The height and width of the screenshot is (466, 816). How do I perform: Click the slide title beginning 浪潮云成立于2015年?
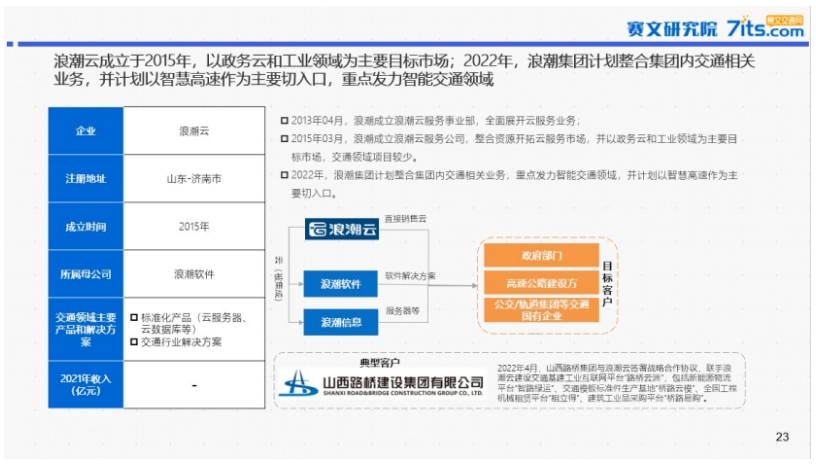pos(404,70)
